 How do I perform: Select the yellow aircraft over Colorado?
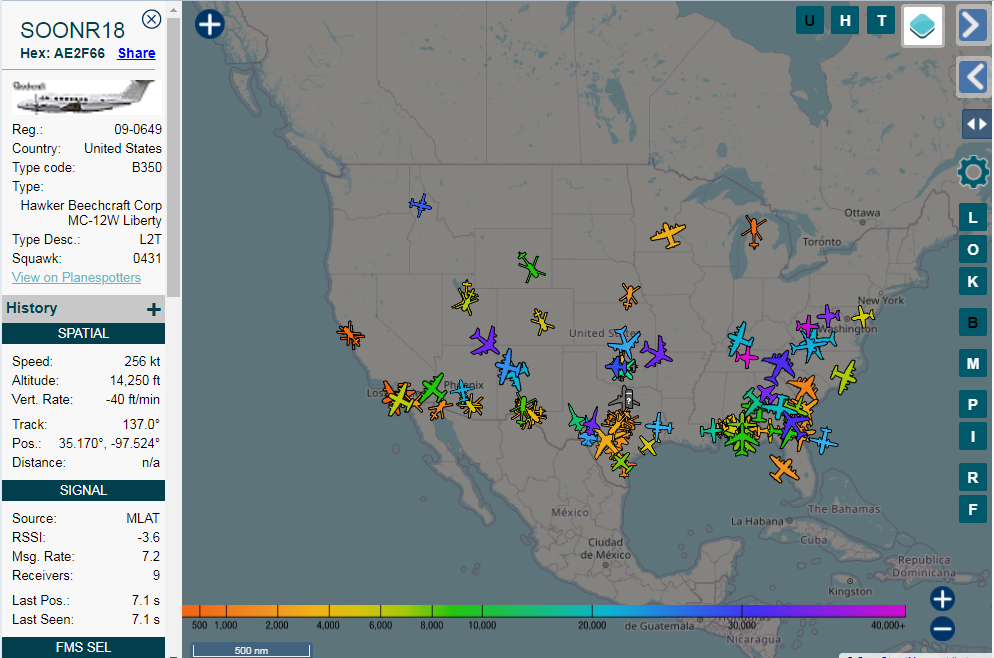(542, 322)
